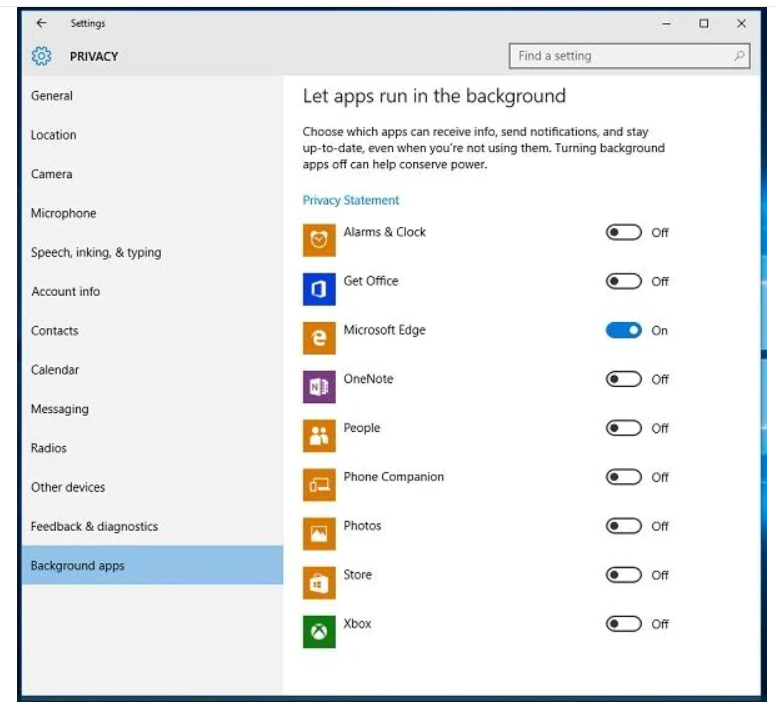775x710 pixels.
Task: Select Radios in the sidebar
Action: [152, 448]
